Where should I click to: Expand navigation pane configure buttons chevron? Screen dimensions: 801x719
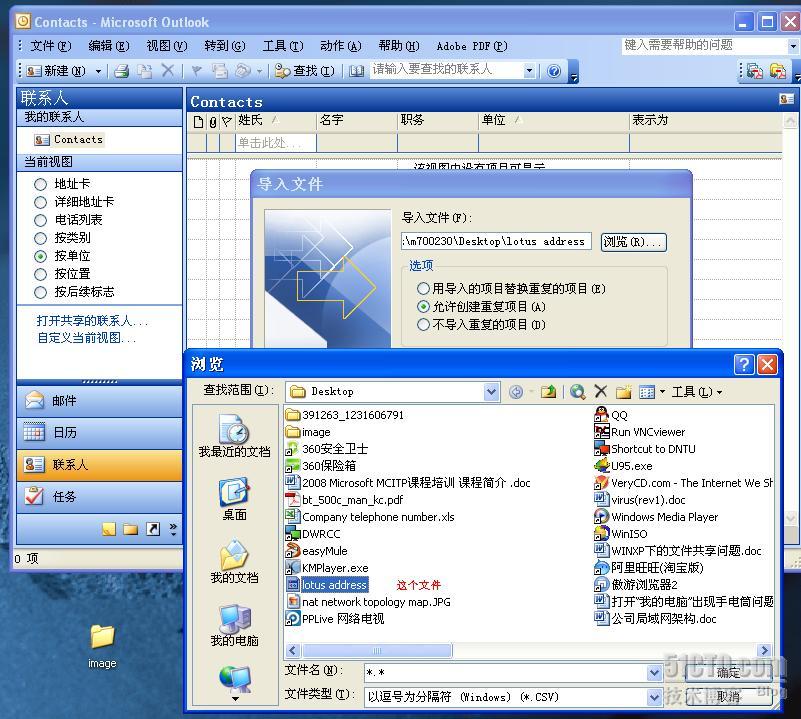(x=173, y=529)
